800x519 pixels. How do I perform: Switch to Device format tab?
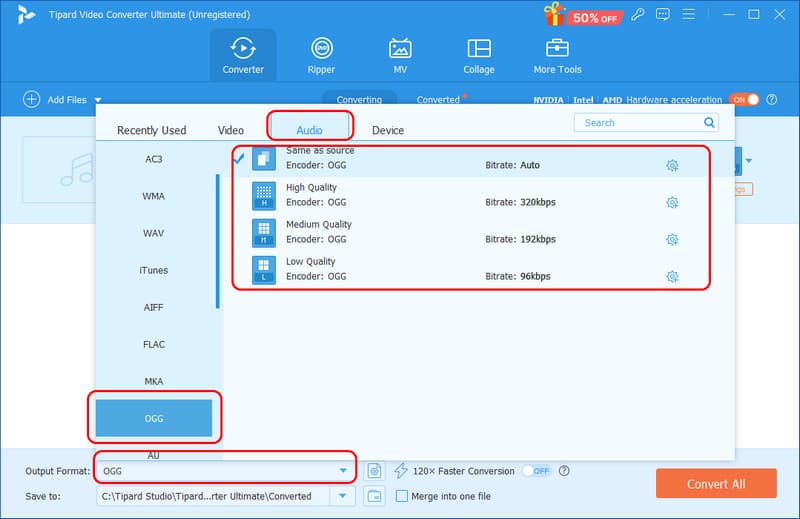pos(388,130)
